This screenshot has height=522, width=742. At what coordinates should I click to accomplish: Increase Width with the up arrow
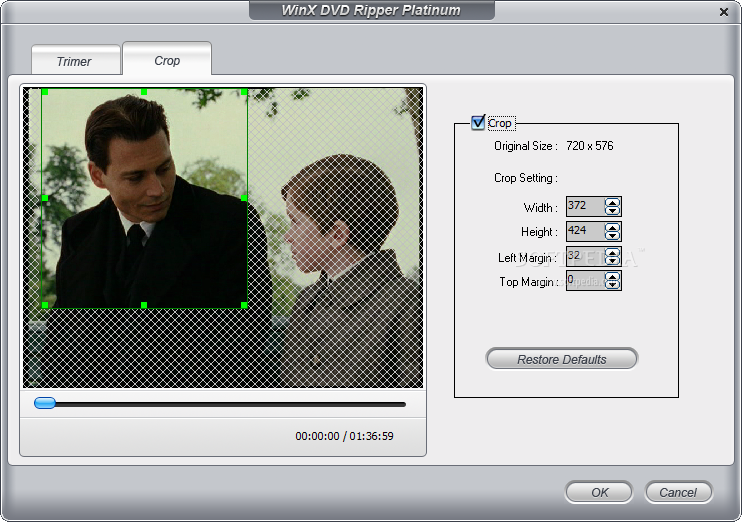pyautogui.click(x=612, y=203)
